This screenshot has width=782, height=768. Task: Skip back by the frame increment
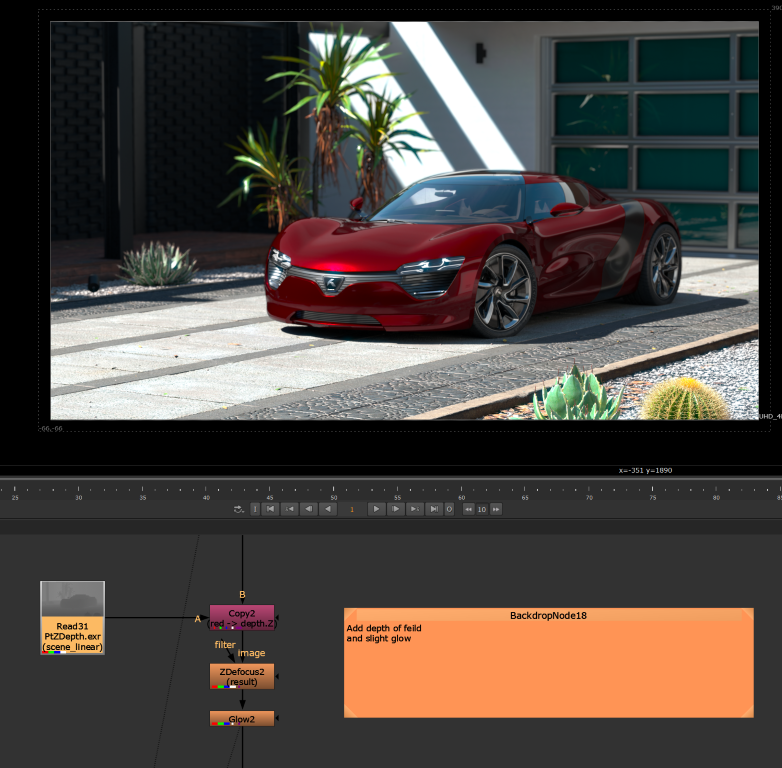coord(467,509)
